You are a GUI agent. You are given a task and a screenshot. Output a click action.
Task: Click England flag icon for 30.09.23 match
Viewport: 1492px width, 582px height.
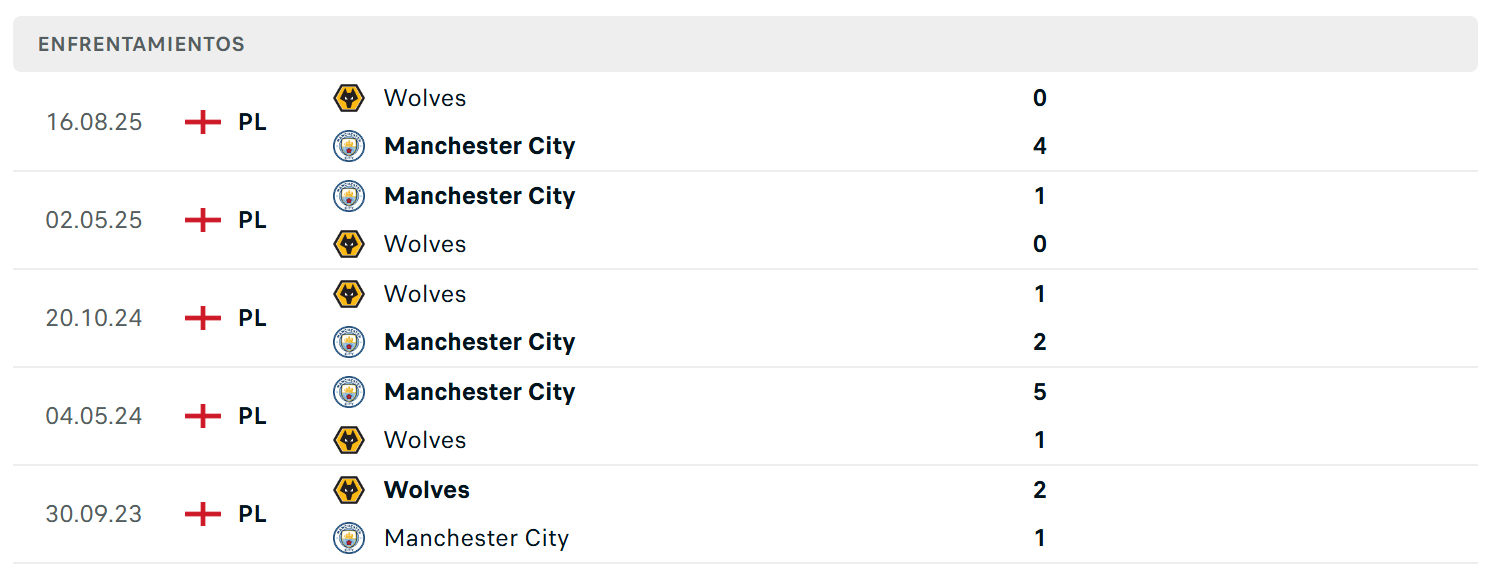pyautogui.click(x=203, y=514)
